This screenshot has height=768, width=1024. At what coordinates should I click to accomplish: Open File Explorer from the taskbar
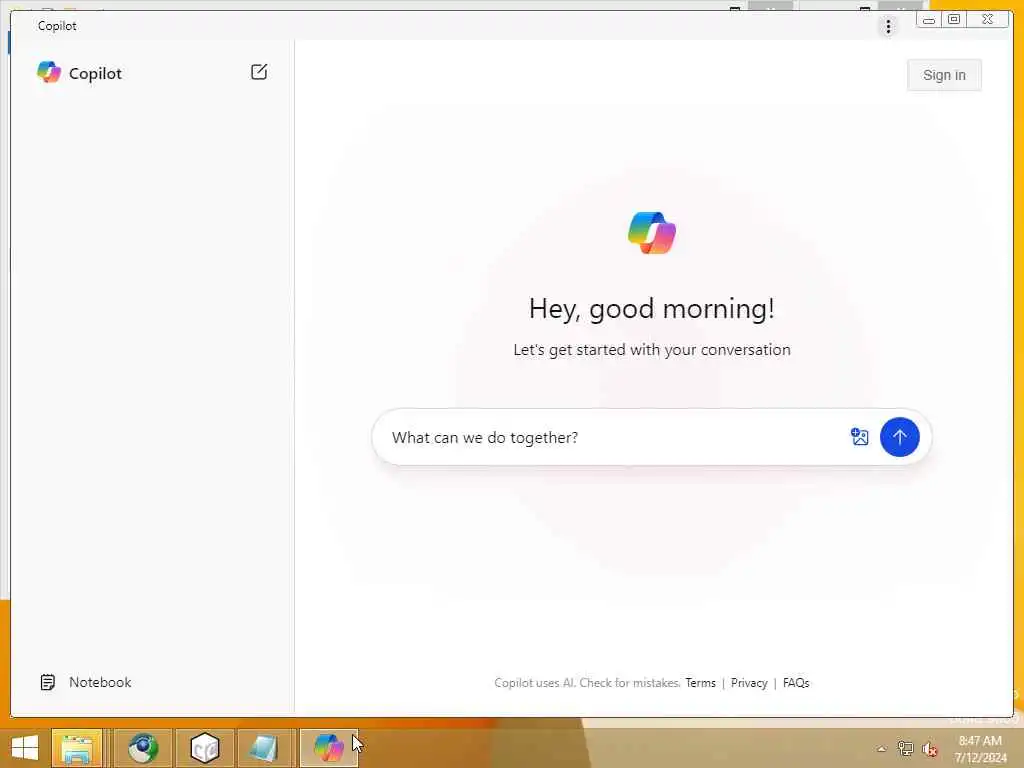(77, 748)
